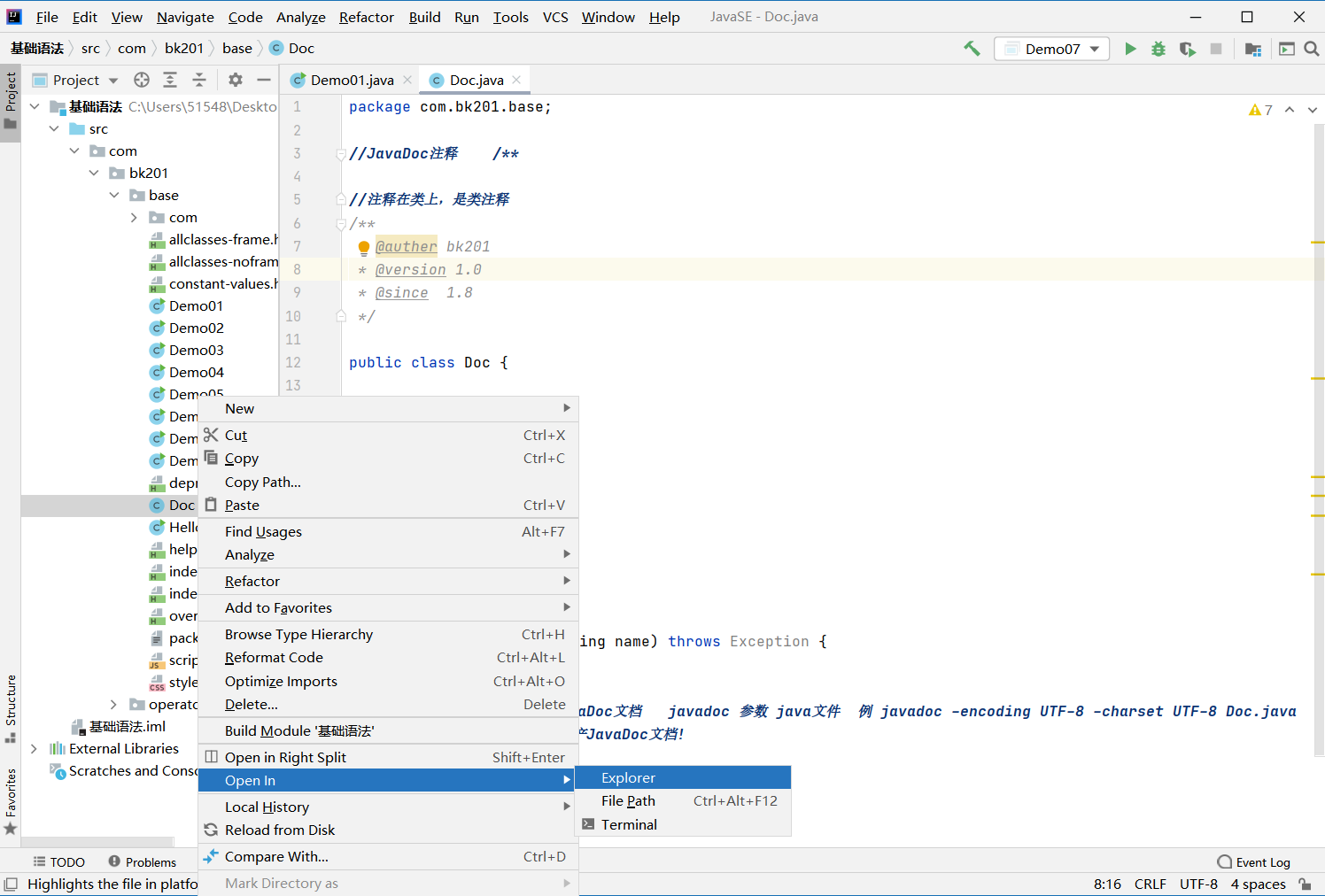Change the CRLF line separator in the status bar
This screenshot has width=1325, height=896.
point(1151,884)
